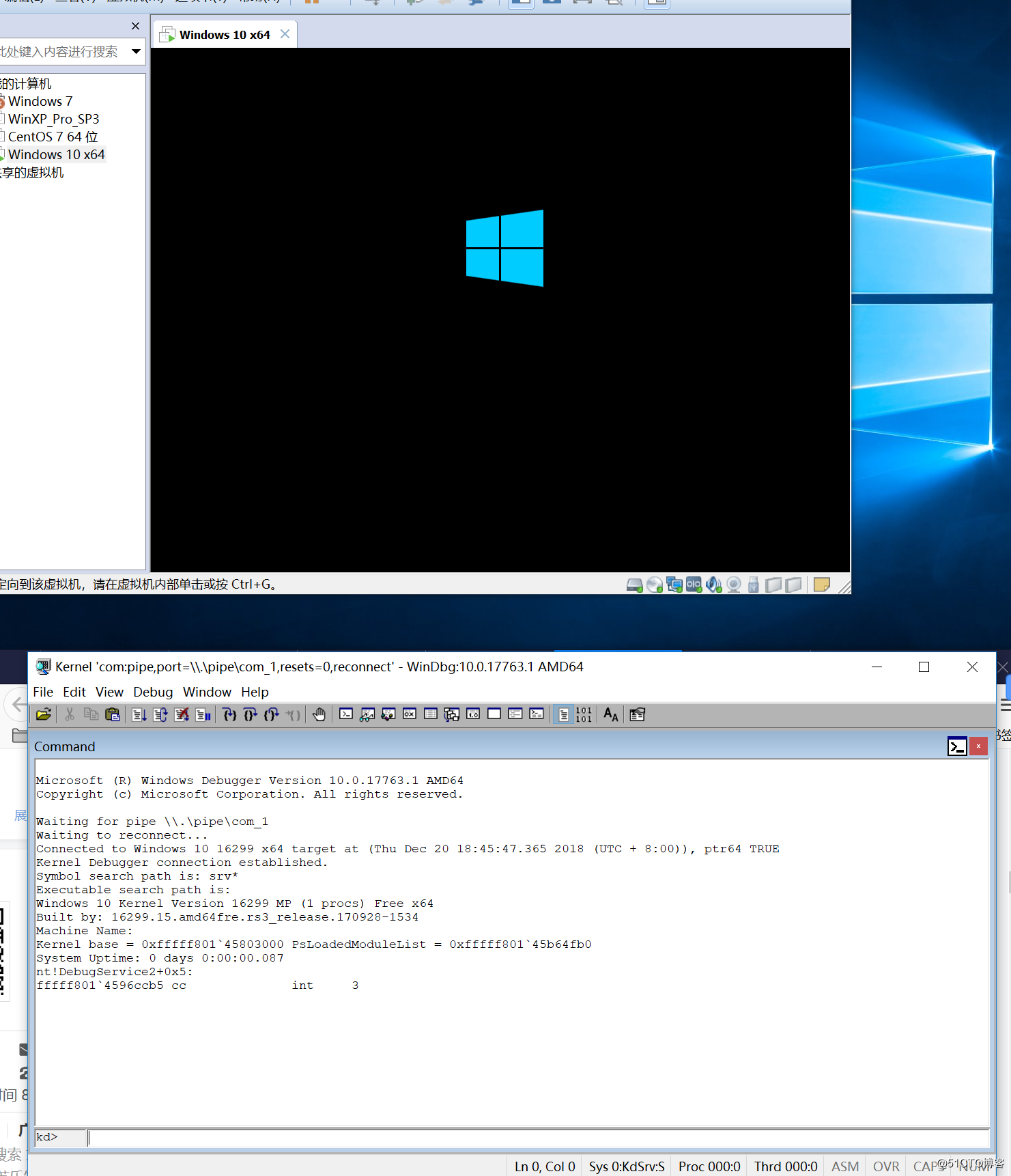
Task: Click the Go debugging toolbar icon
Action: point(139,714)
